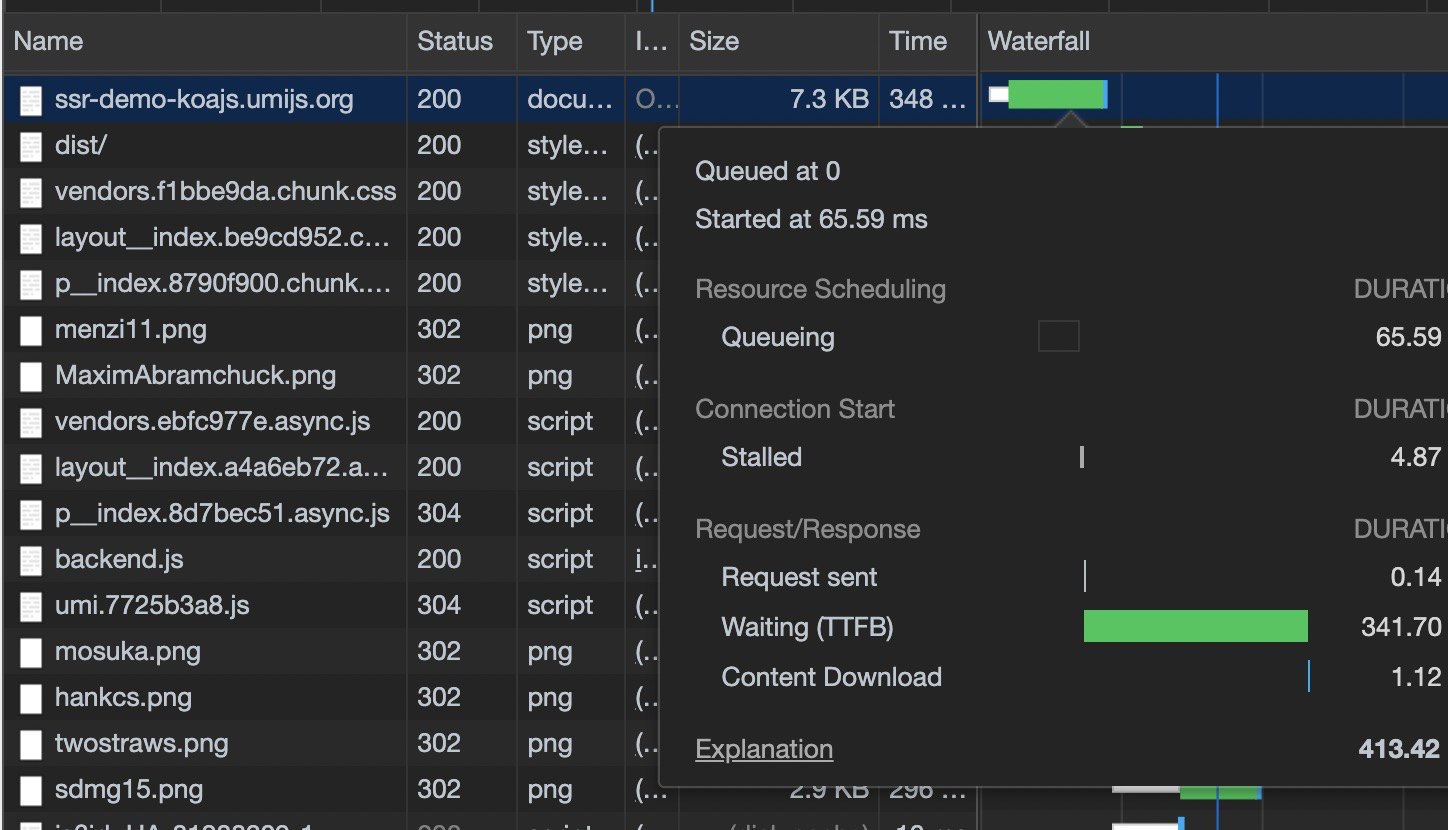Click the Status column header
1448x830 pixels.
tap(455, 42)
